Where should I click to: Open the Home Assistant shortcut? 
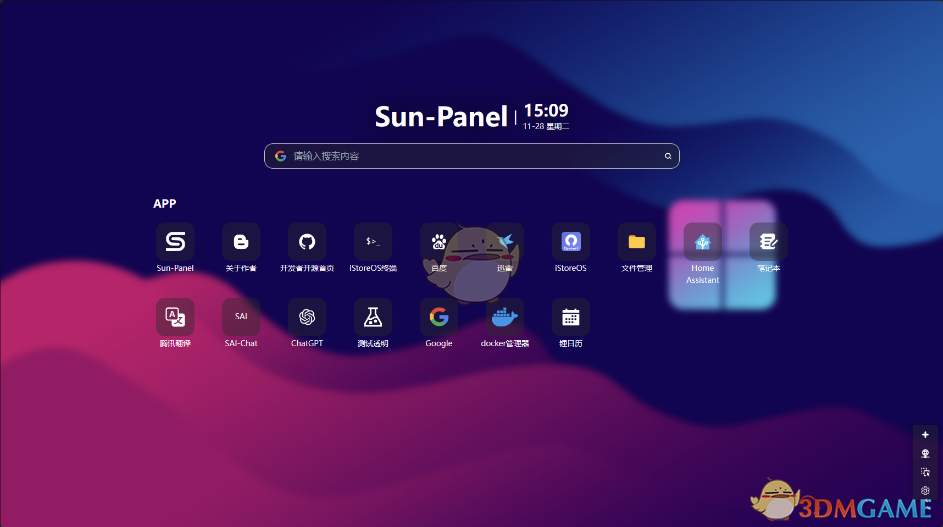tap(702, 242)
